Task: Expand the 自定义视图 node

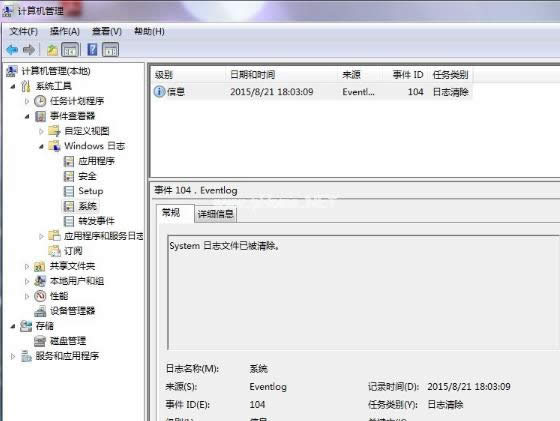Action: tap(41, 131)
